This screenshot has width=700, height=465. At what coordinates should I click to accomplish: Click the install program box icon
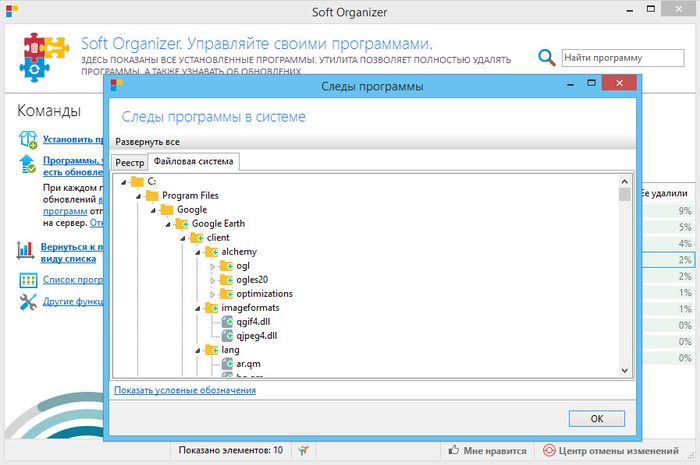tap(27, 140)
